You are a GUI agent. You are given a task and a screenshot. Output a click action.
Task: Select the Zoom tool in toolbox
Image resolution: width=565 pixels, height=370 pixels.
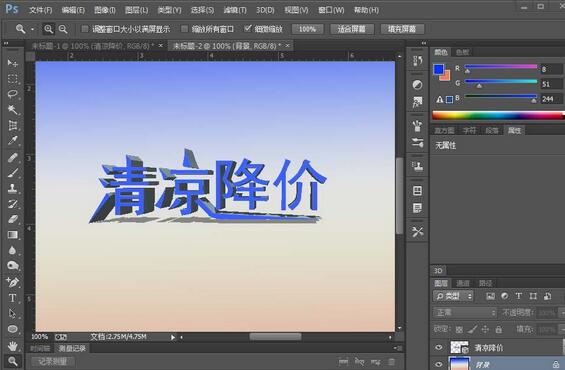[x=13, y=361]
